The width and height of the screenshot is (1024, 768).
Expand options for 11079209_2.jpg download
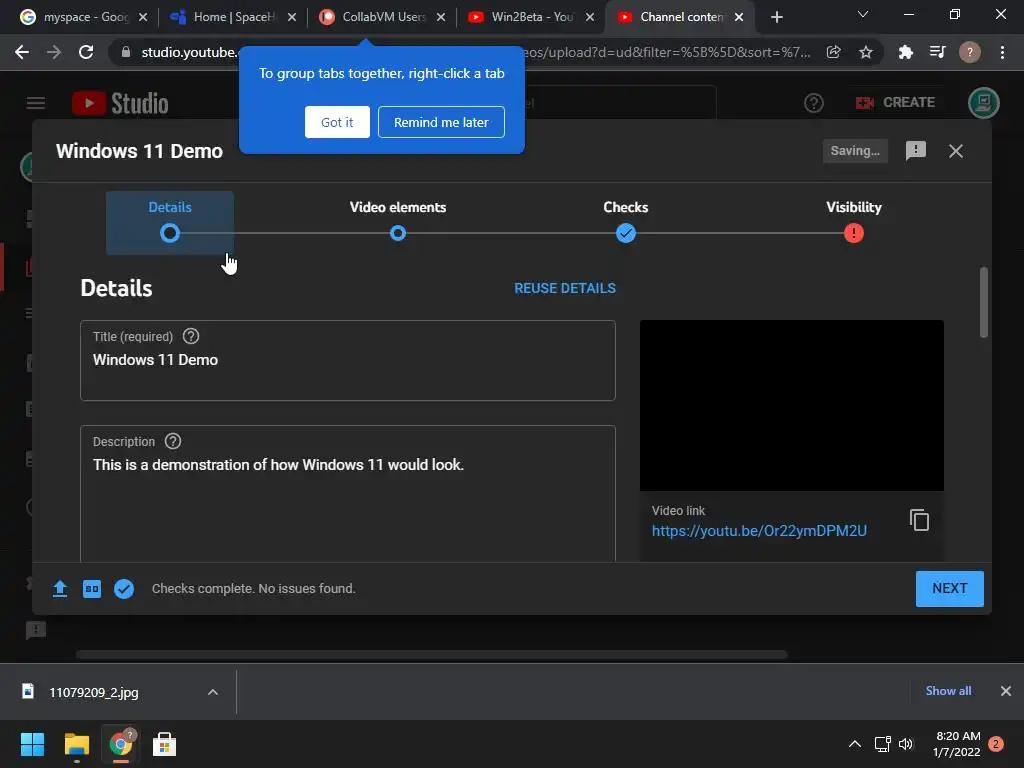pyautogui.click(x=213, y=692)
